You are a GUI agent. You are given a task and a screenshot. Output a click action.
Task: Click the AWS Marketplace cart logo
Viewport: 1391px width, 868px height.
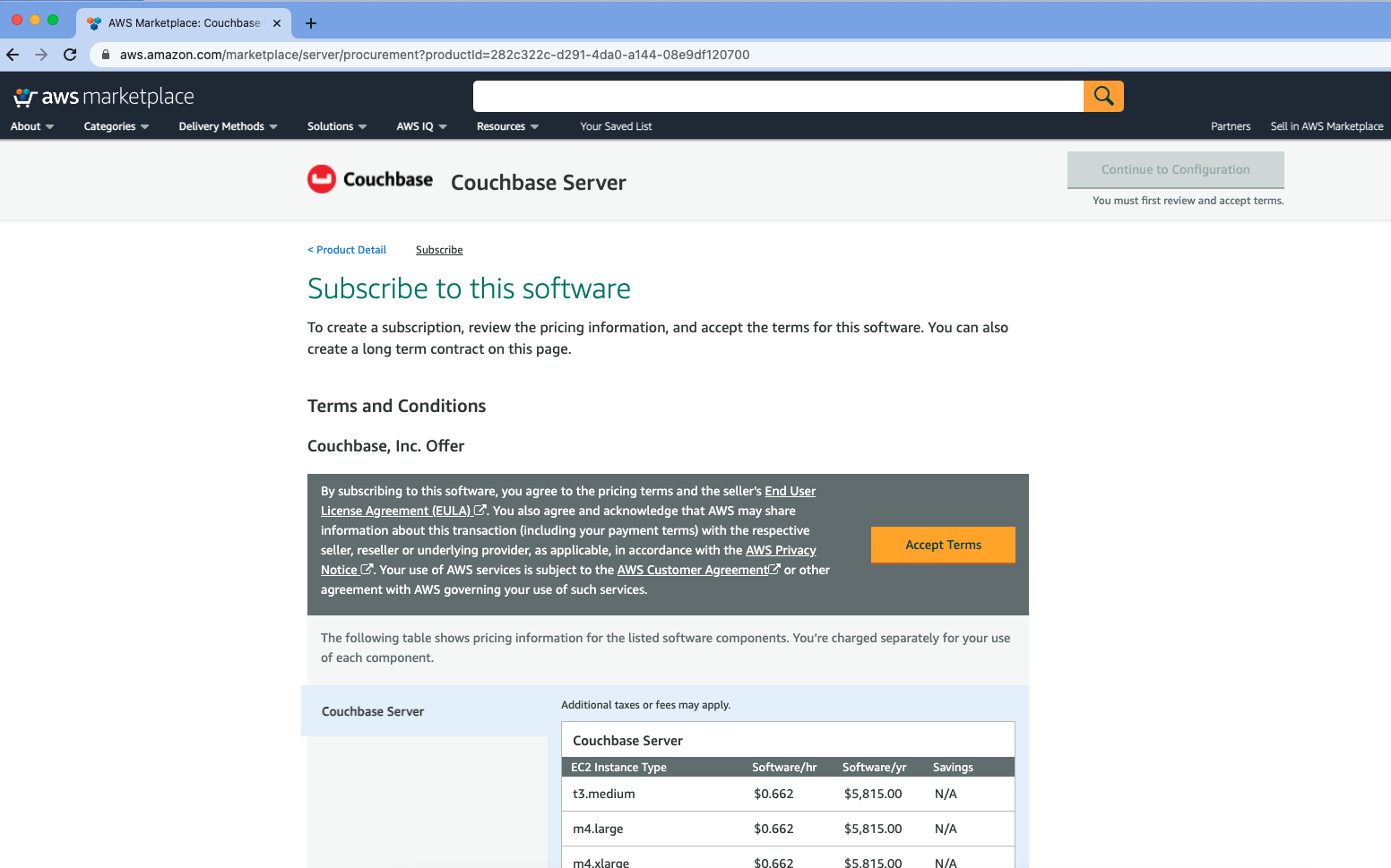27,96
